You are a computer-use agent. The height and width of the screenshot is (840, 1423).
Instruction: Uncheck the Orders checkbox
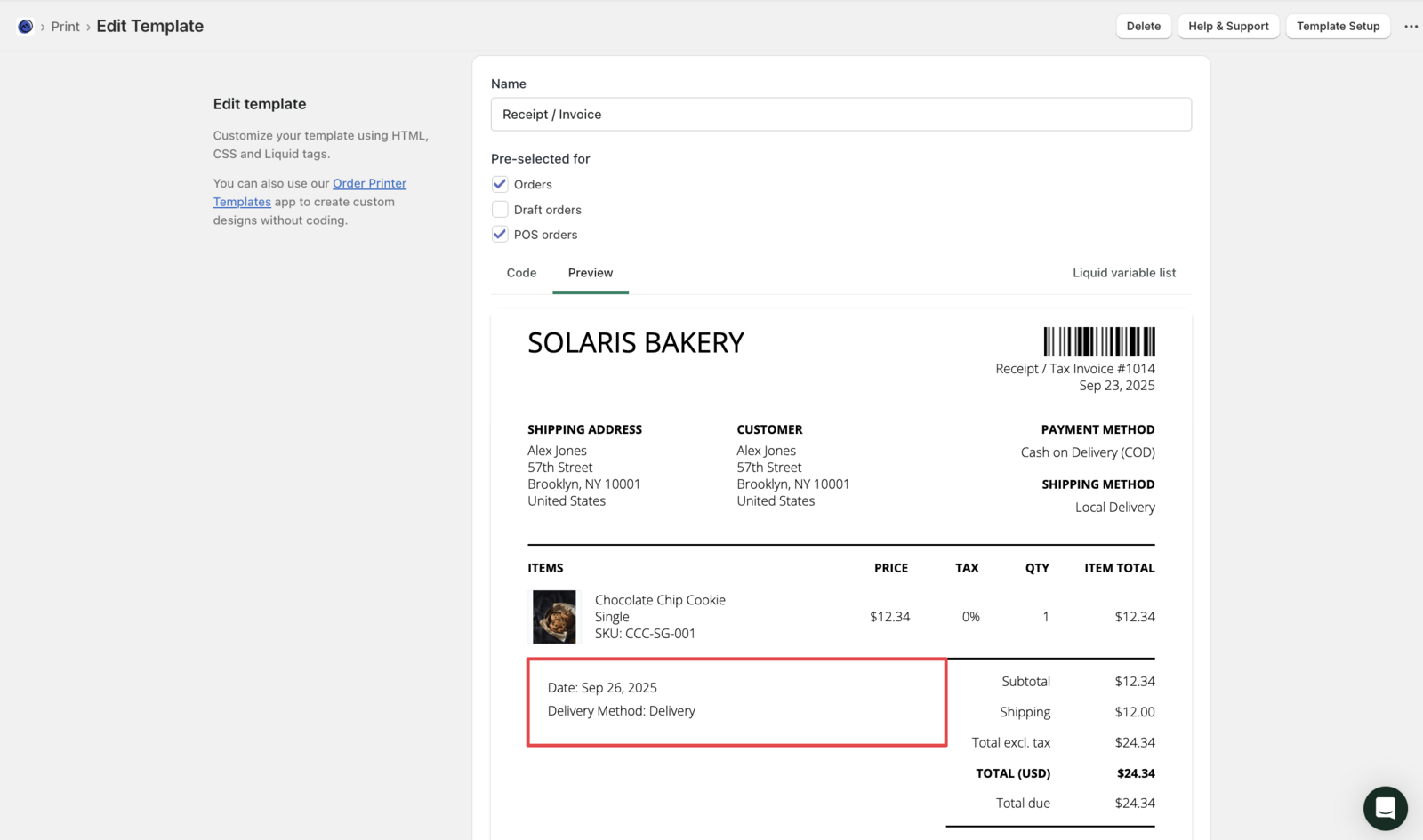click(x=500, y=184)
